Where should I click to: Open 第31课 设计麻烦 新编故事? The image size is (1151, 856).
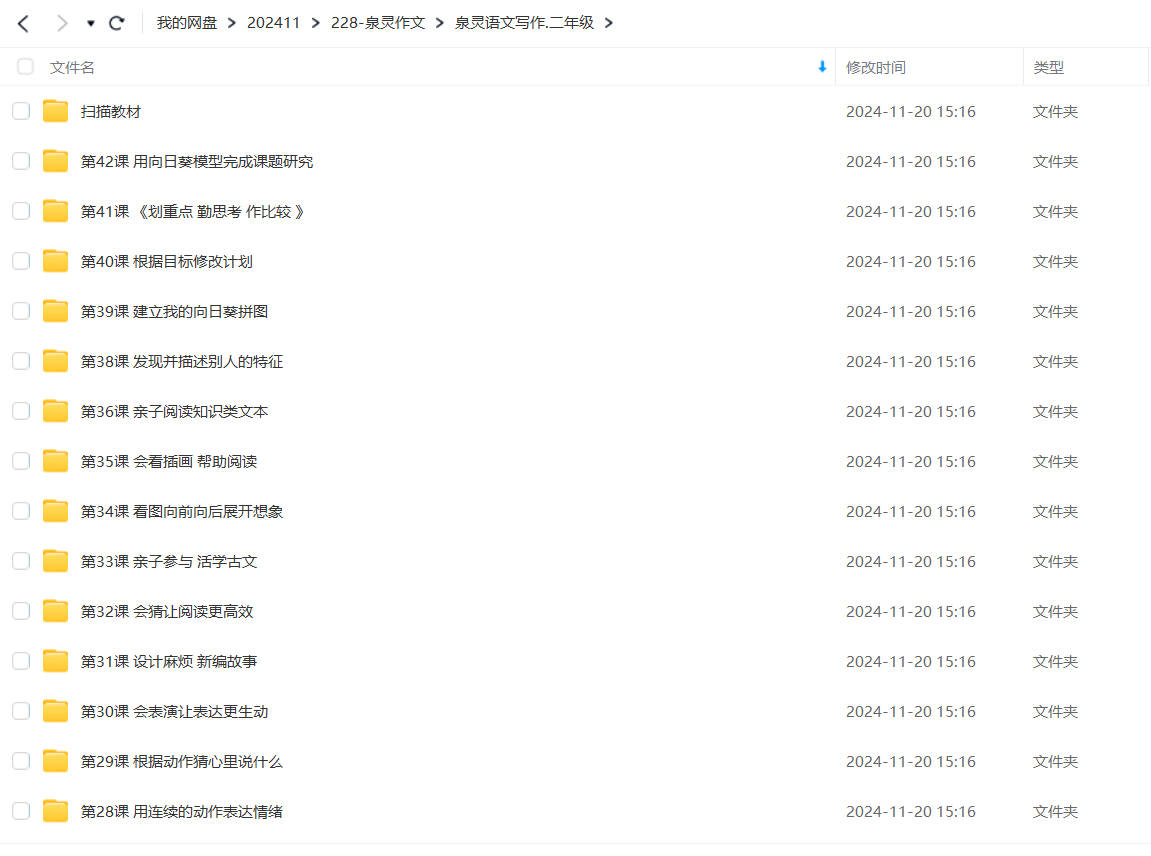tap(169, 661)
